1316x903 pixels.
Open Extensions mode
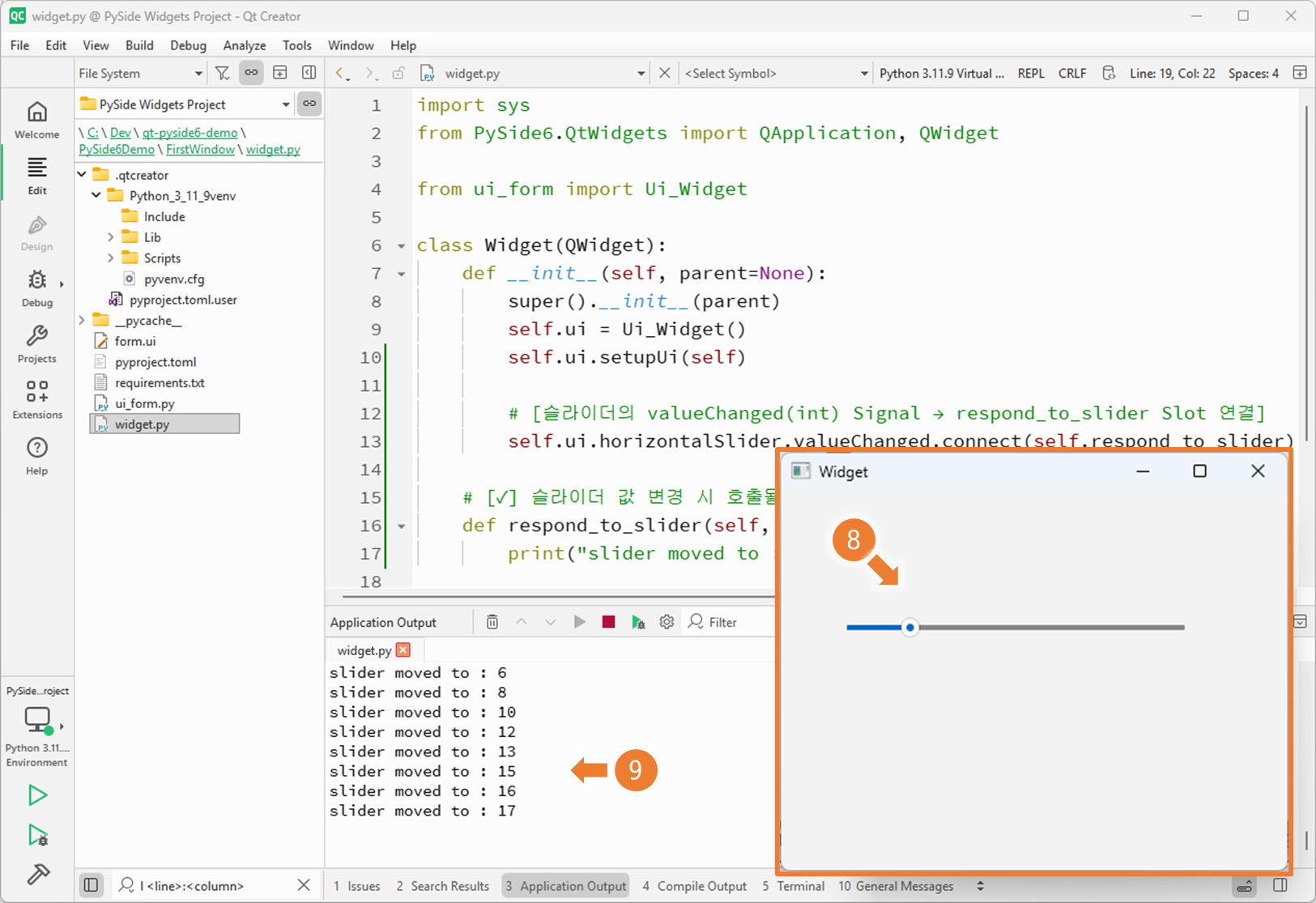[x=37, y=400]
